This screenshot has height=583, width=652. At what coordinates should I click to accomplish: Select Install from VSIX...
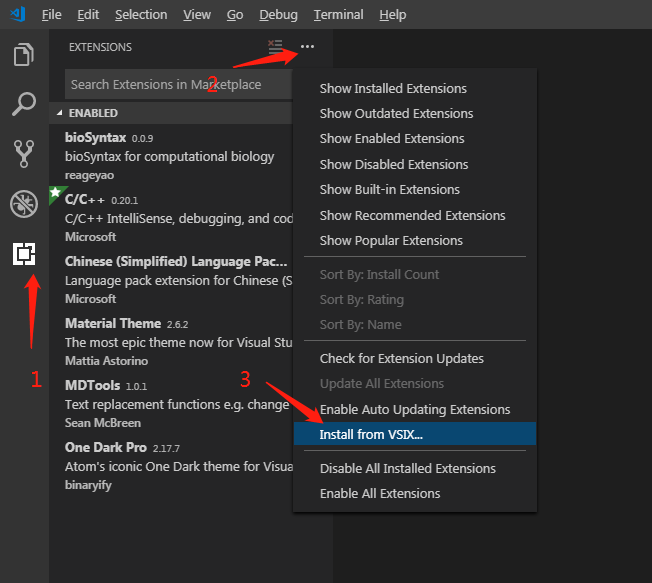[x=415, y=434]
